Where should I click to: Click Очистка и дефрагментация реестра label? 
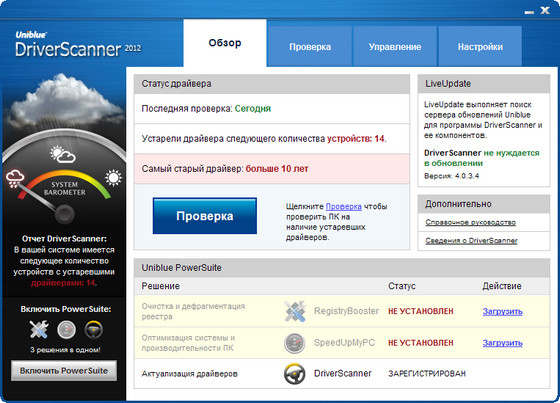(x=193, y=311)
